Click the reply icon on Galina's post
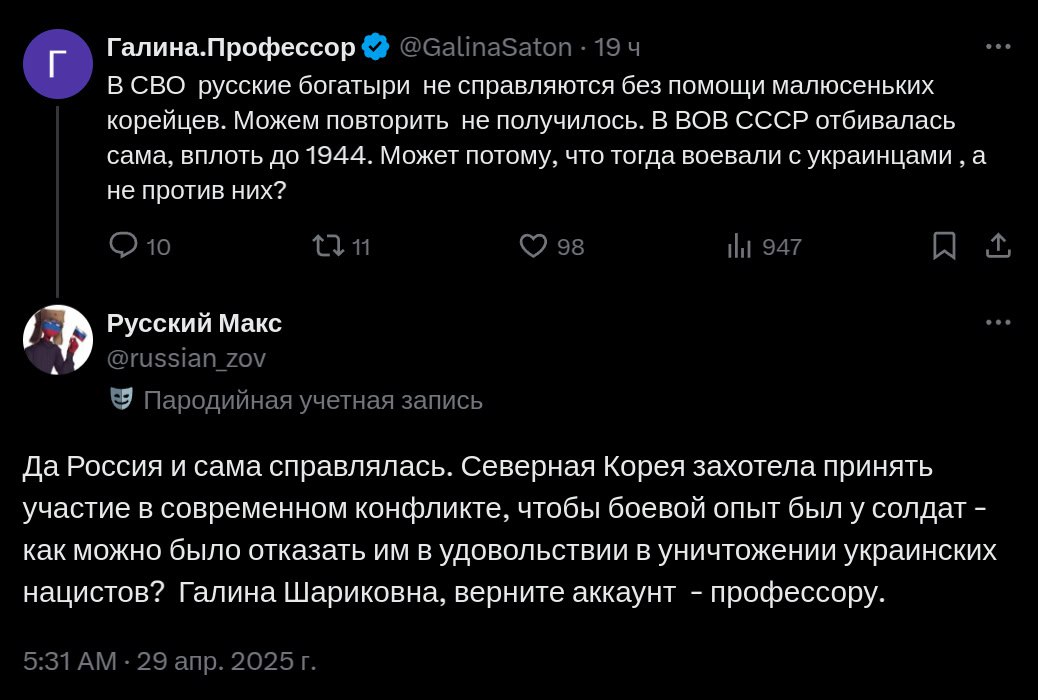The width and height of the screenshot is (1038, 700). tap(124, 246)
